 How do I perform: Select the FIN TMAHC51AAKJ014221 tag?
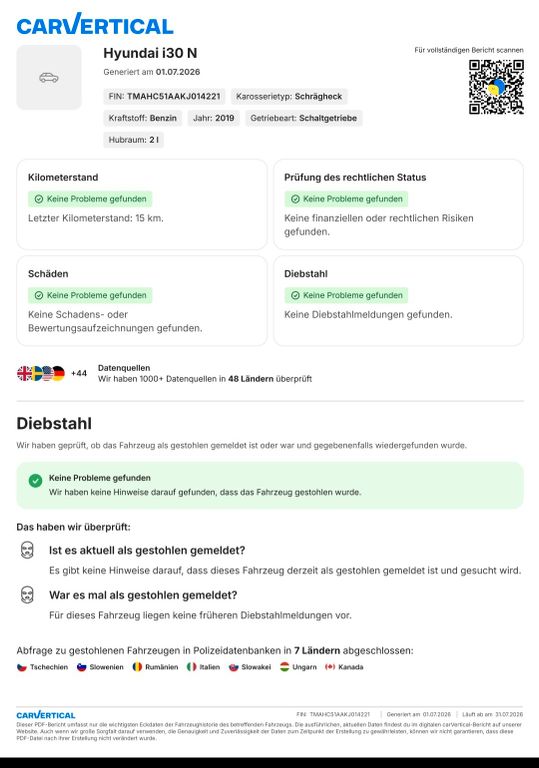pos(164,96)
